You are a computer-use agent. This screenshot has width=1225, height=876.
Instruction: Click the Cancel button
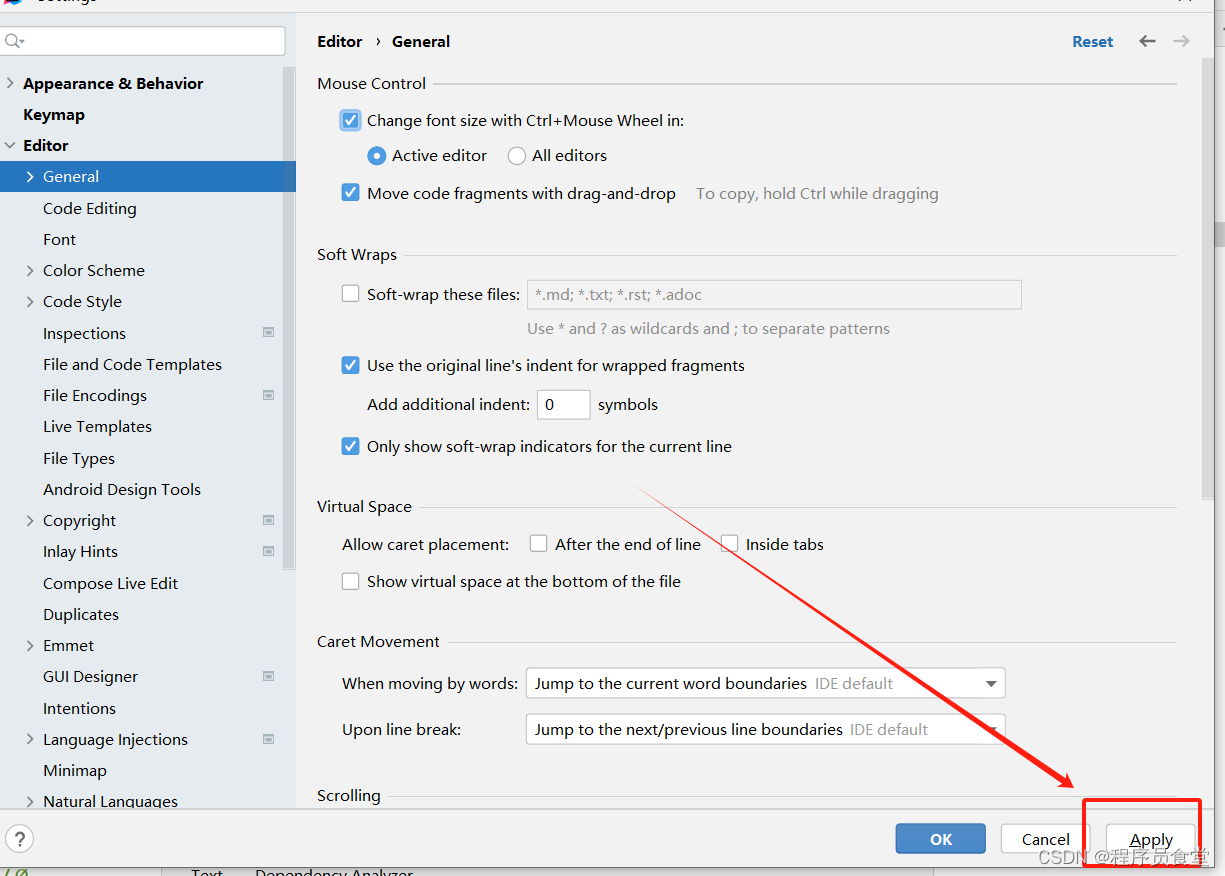pyautogui.click(x=1046, y=839)
